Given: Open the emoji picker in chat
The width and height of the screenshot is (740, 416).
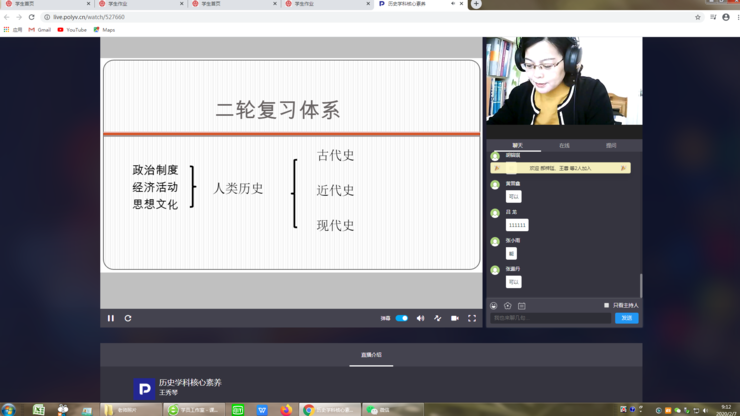Looking at the screenshot, I should pos(494,306).
